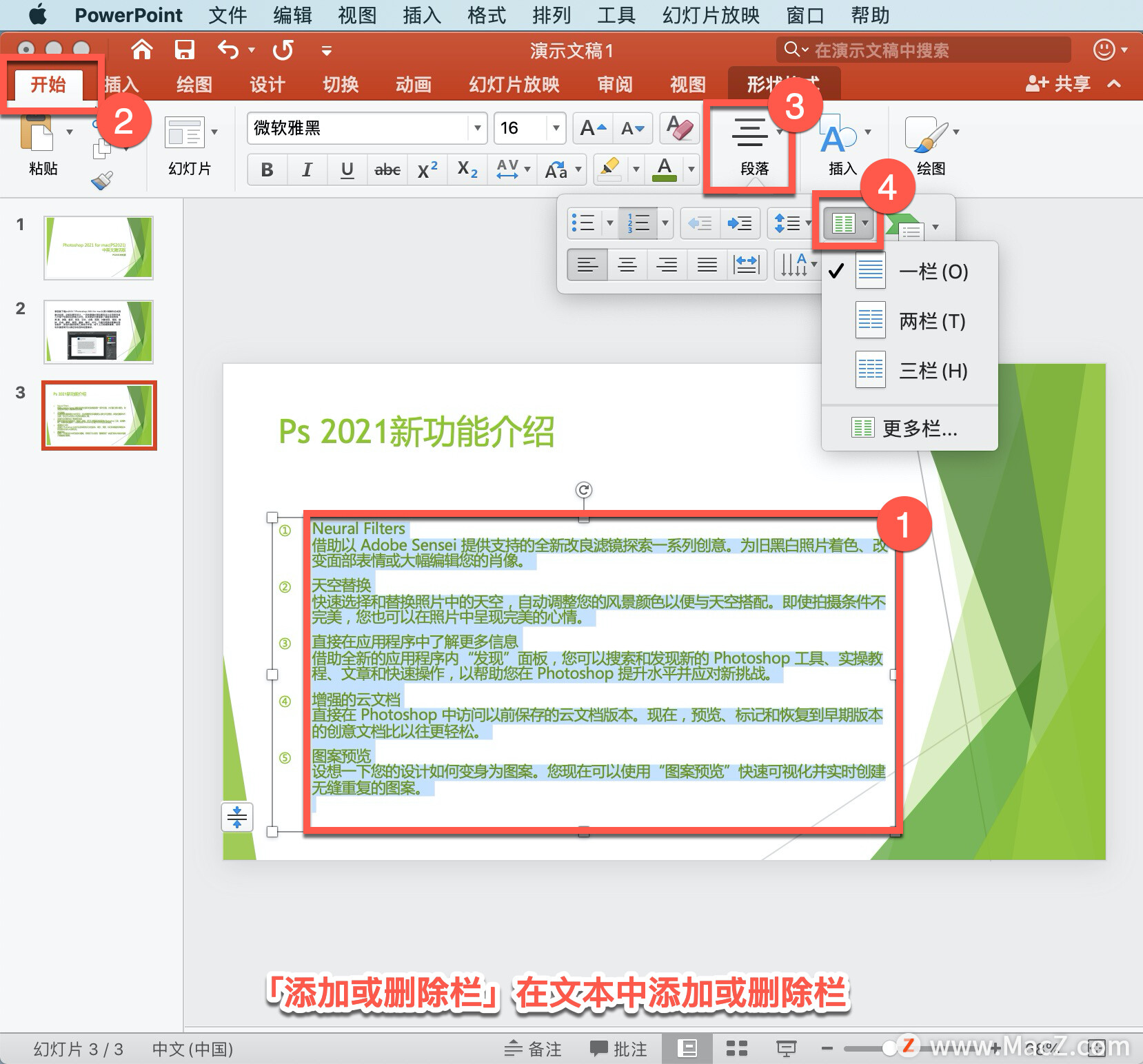Toggle underline formatting

pos(347,170)
